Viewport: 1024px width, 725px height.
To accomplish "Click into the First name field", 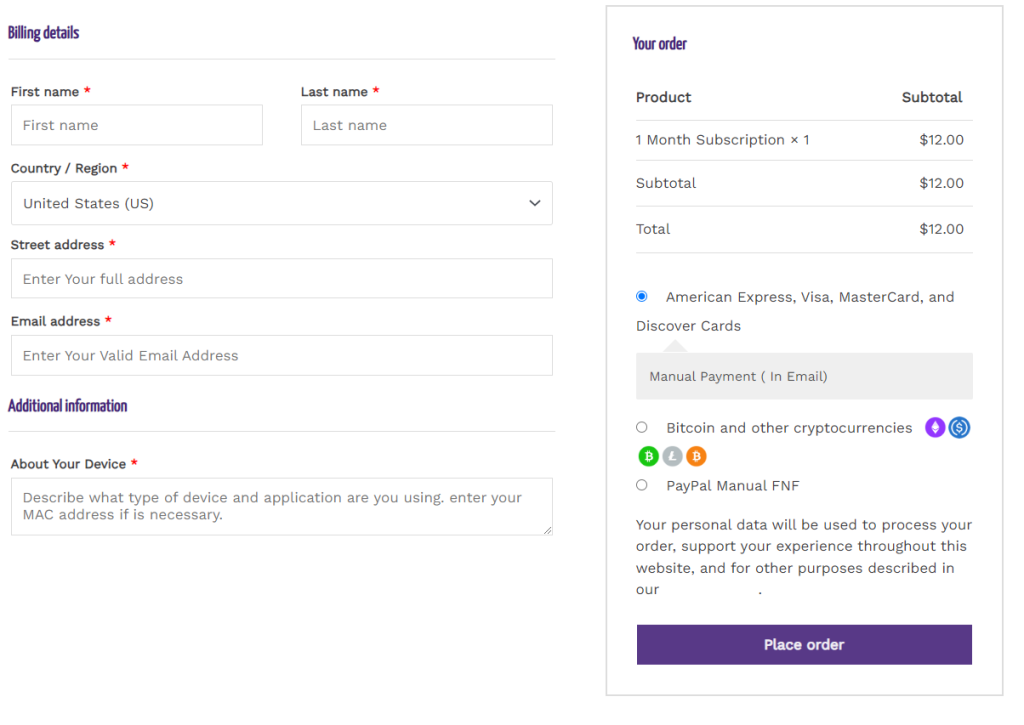I will point(137,125).
